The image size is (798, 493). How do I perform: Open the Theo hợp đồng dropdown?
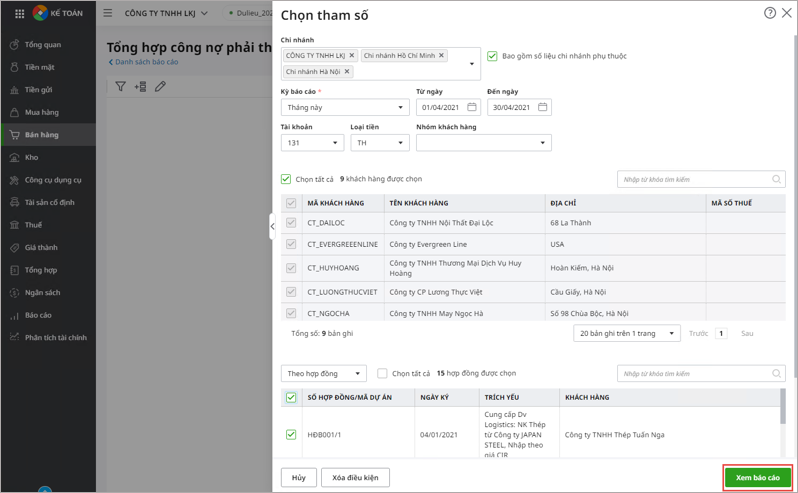[x=324, y=373]
